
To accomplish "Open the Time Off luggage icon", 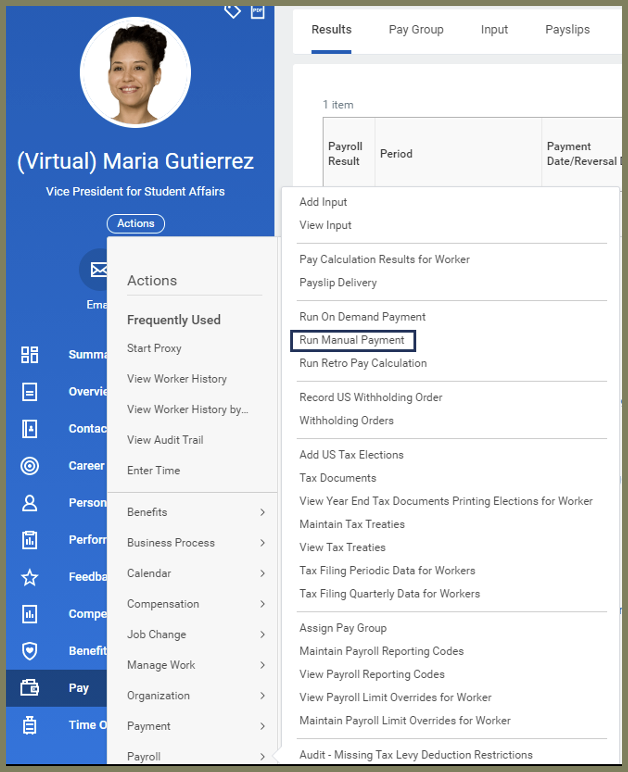I will [x=30, y=725].
